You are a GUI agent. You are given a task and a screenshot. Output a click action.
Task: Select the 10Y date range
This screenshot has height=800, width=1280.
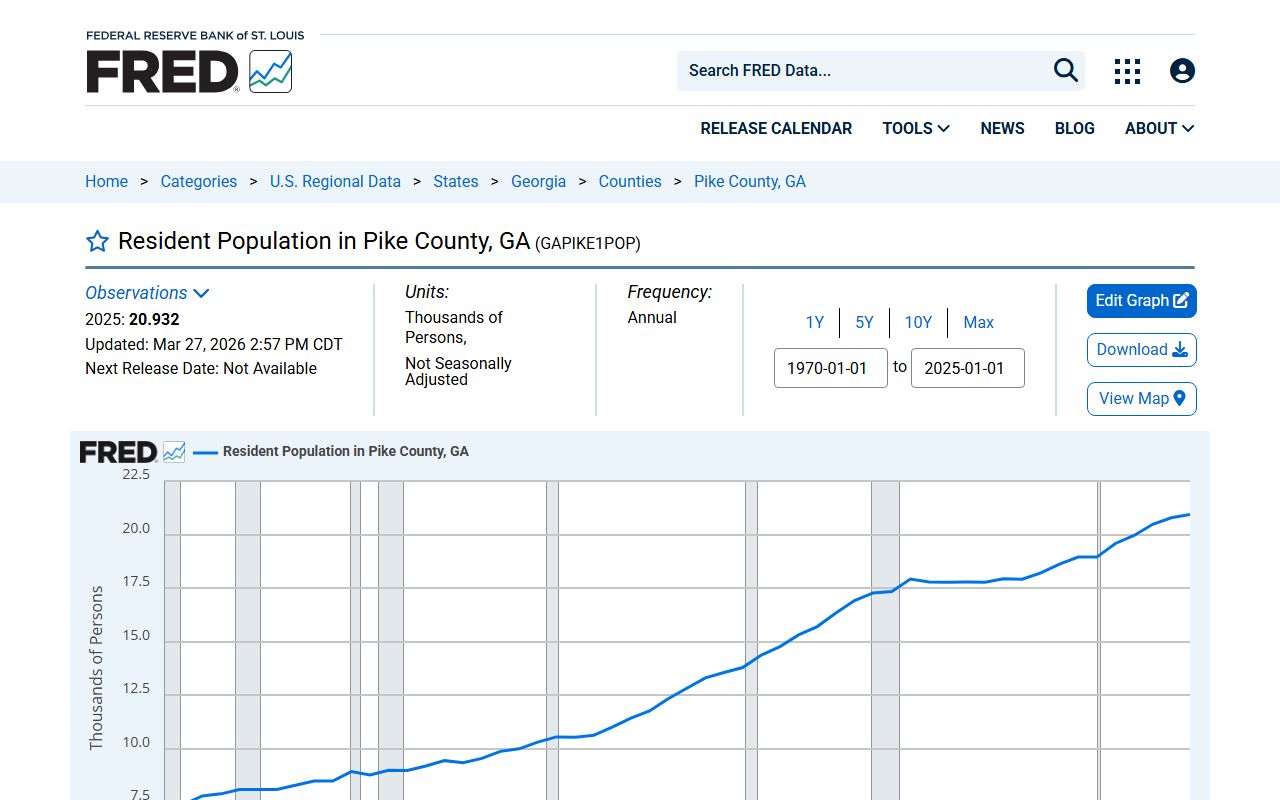[x=918, y=322]
